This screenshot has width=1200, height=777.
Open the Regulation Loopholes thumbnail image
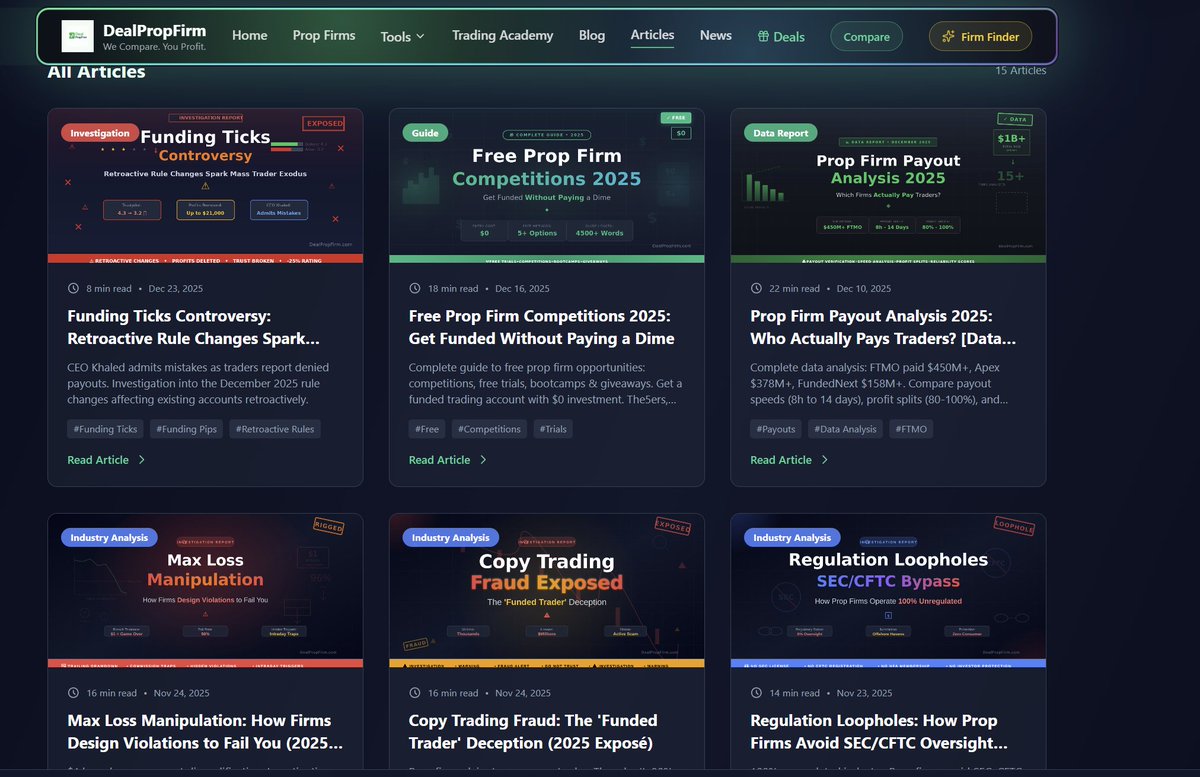888,590
